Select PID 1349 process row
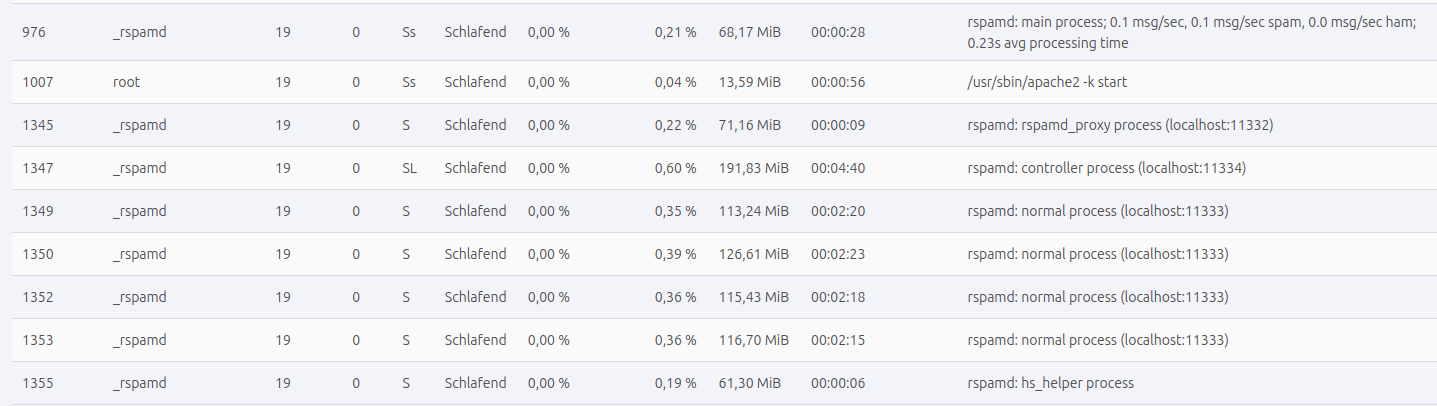 (x=37, y=211)
